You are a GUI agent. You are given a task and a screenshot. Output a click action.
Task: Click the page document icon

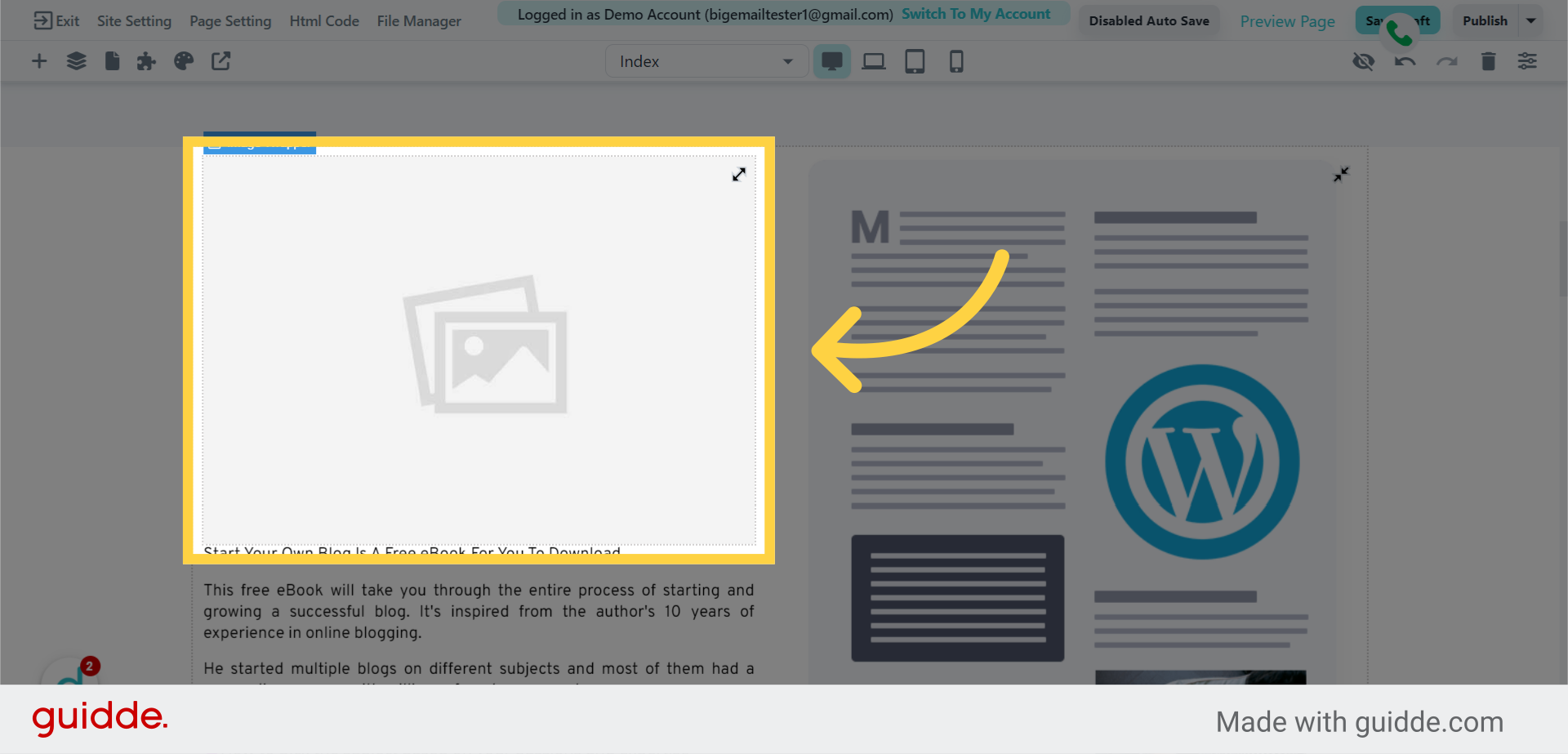point(113,61)
